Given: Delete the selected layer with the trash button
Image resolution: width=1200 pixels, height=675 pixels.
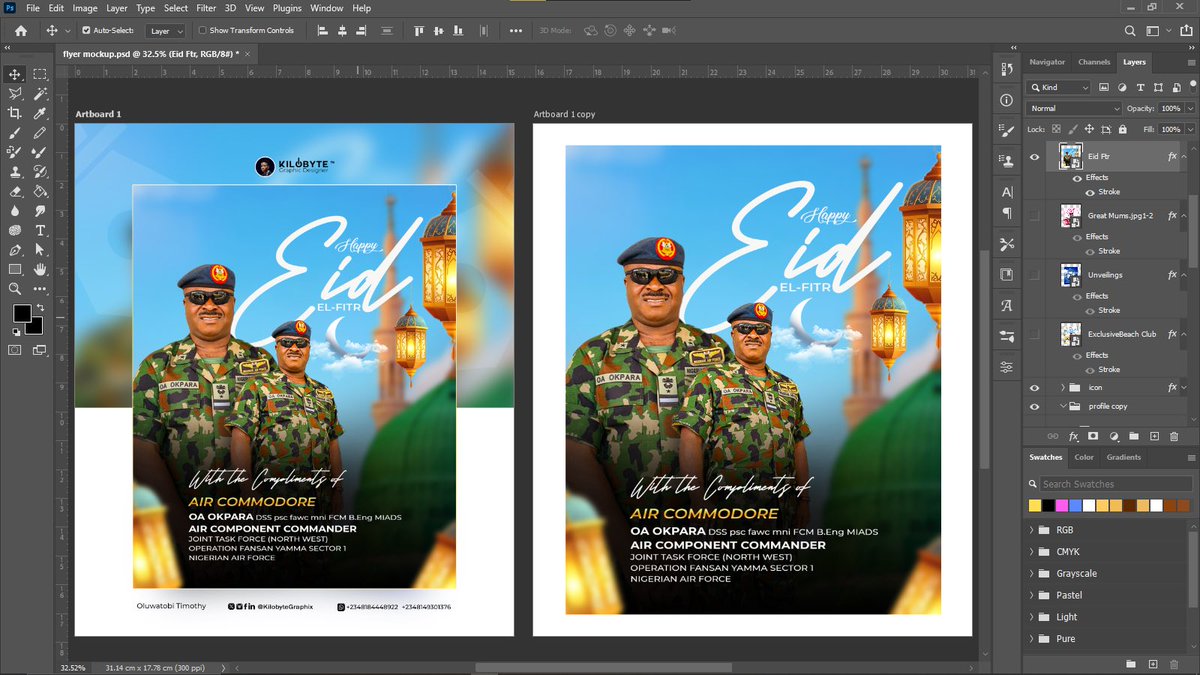Looking at the screenshot, I should (x=1174, y=437).
